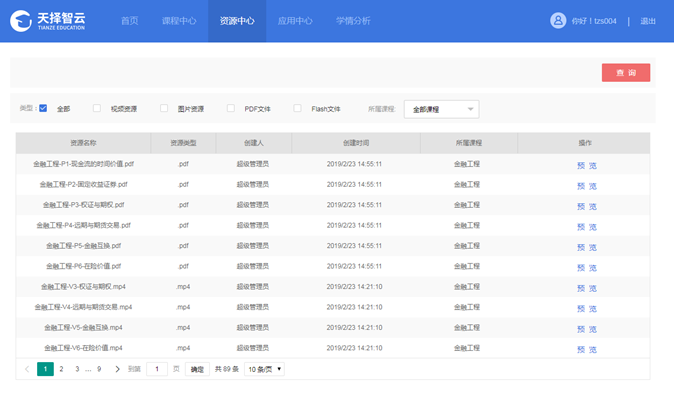674x396 pixels.
Task: Open the 课程中心 nav tab
Action: pos(179,21)
